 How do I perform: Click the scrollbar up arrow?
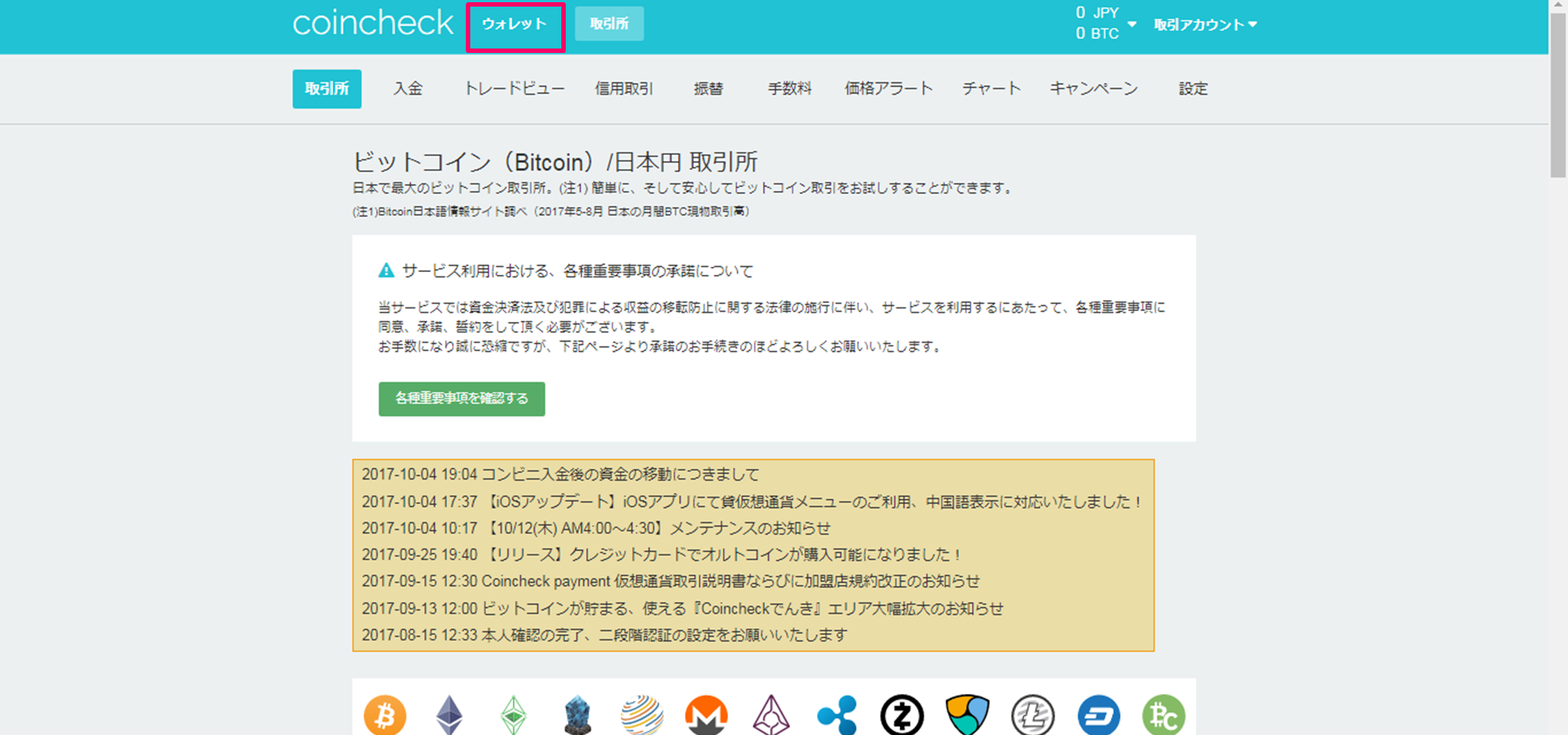pos(1558,6)
